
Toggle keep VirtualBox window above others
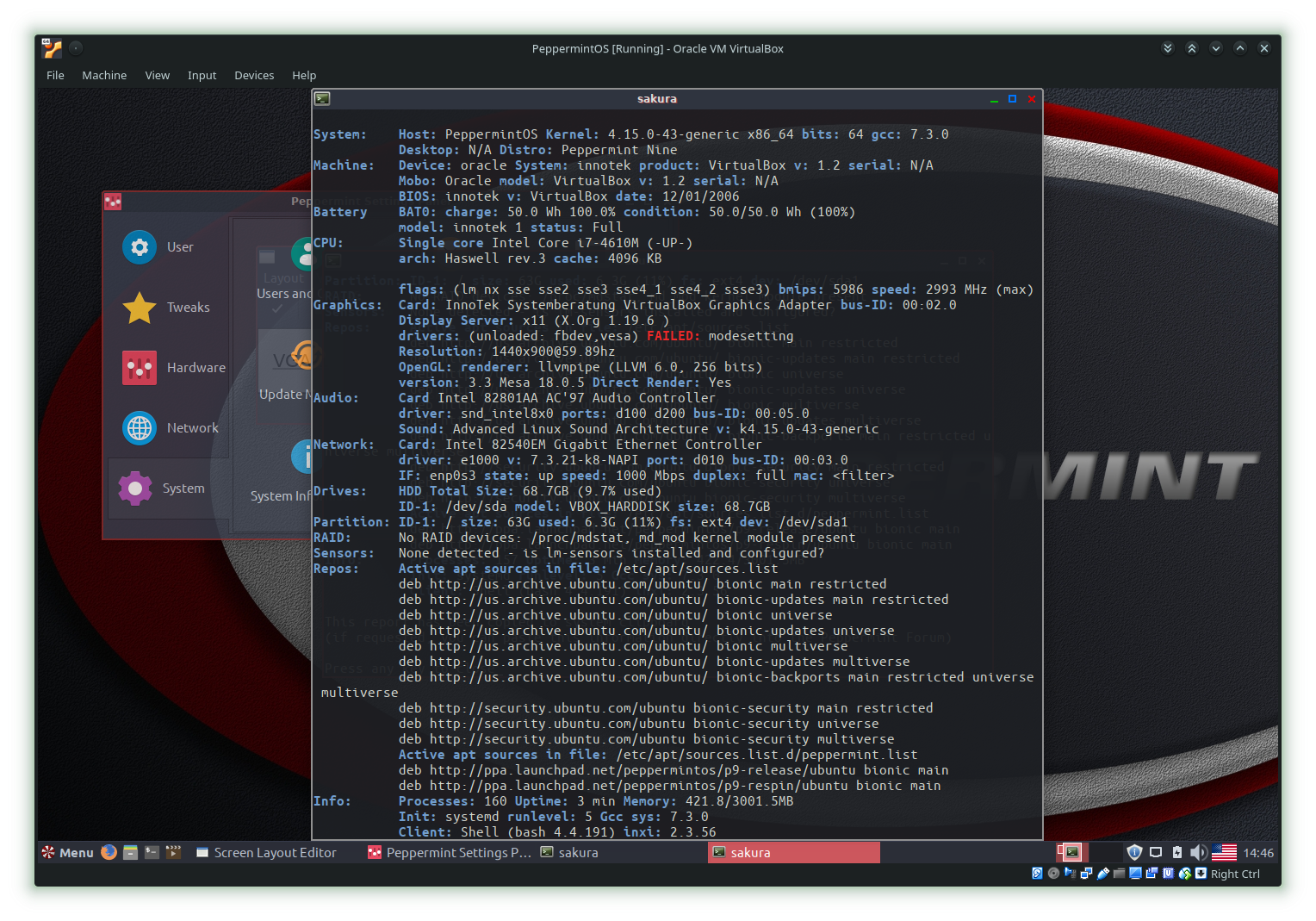1192,48
